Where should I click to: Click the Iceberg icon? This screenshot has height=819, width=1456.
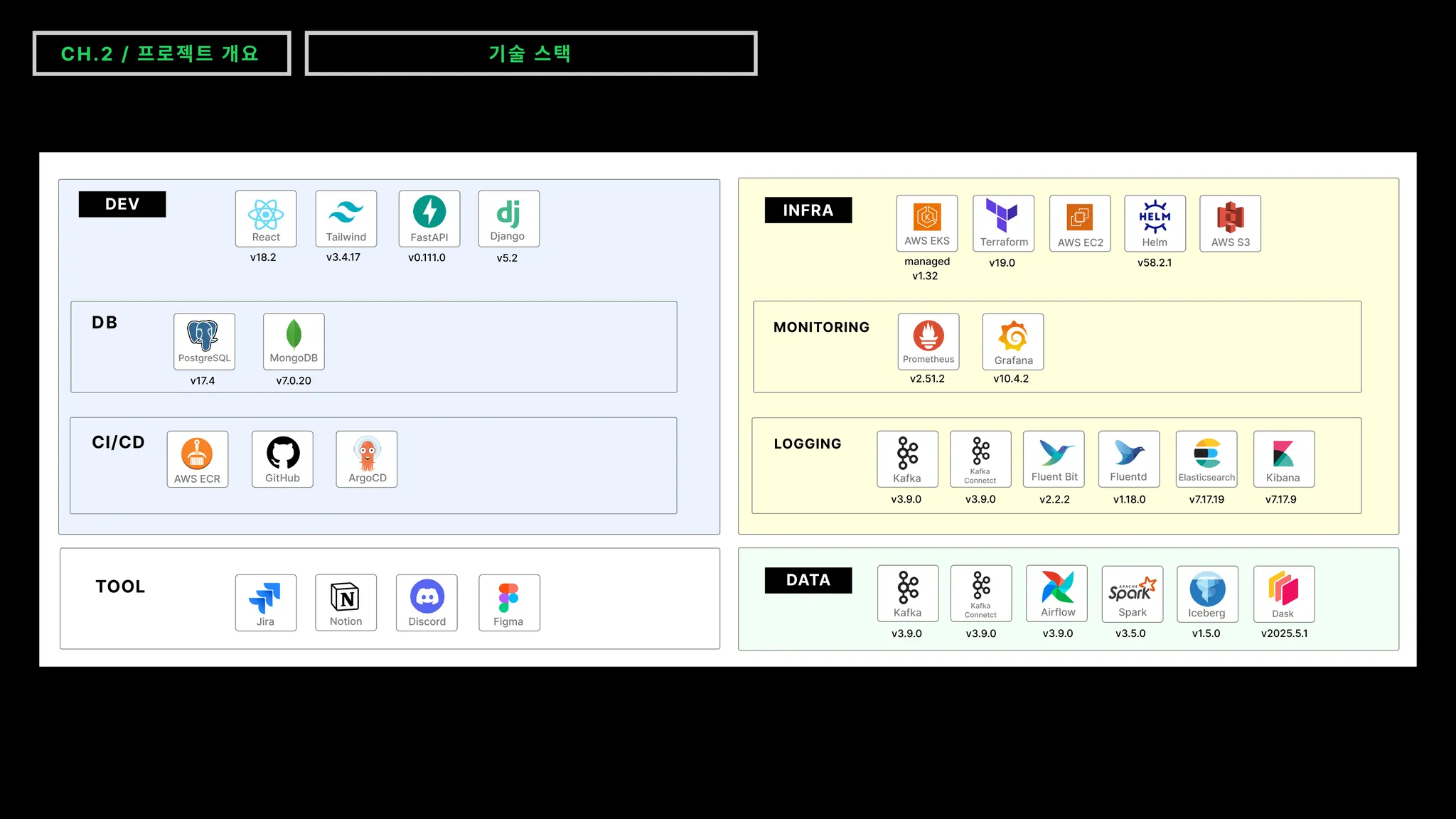(x=1207, y=594)
